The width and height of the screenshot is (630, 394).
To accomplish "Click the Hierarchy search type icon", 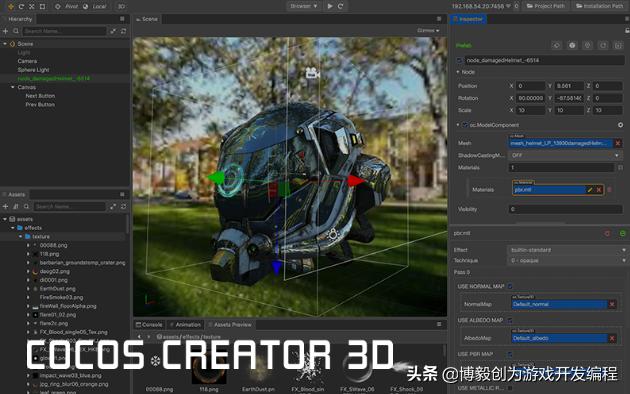I will [x=16, y=31].
